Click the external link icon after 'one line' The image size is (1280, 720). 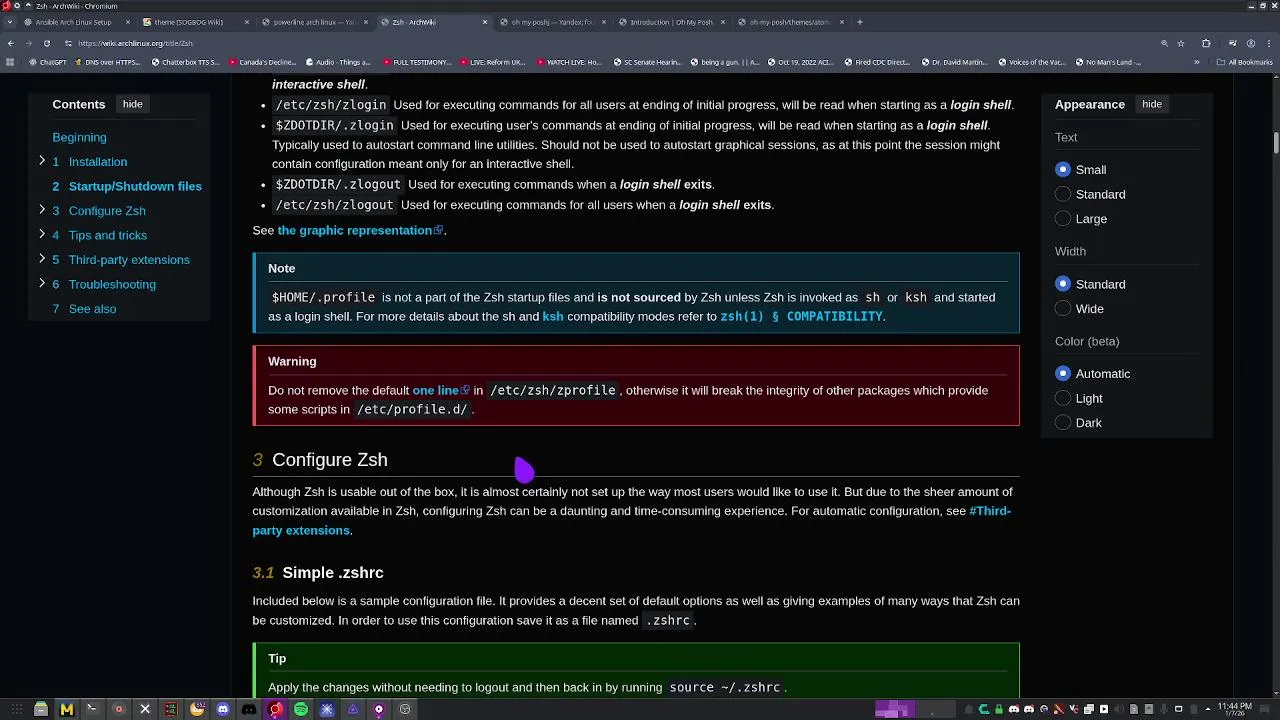coord(465,391)
